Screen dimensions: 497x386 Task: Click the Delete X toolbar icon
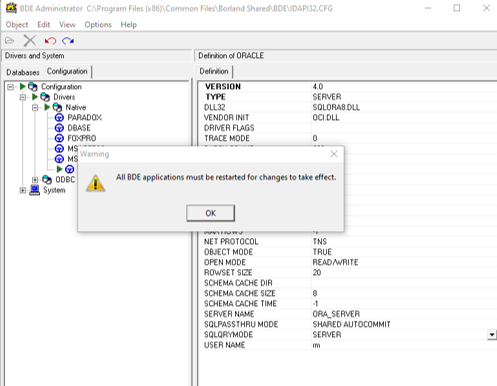tap(30, 41)
